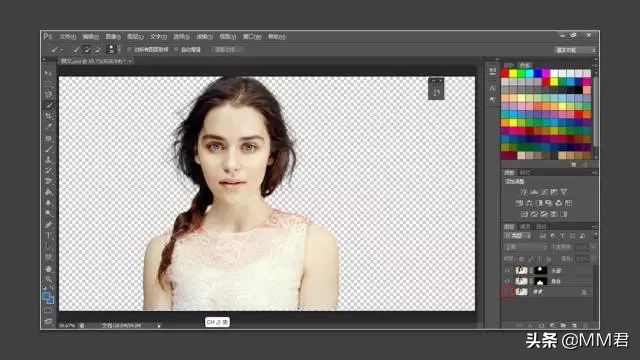Select the Zoom tool
Viewport: 640px width, 360px height.
[x=48, y=279]
